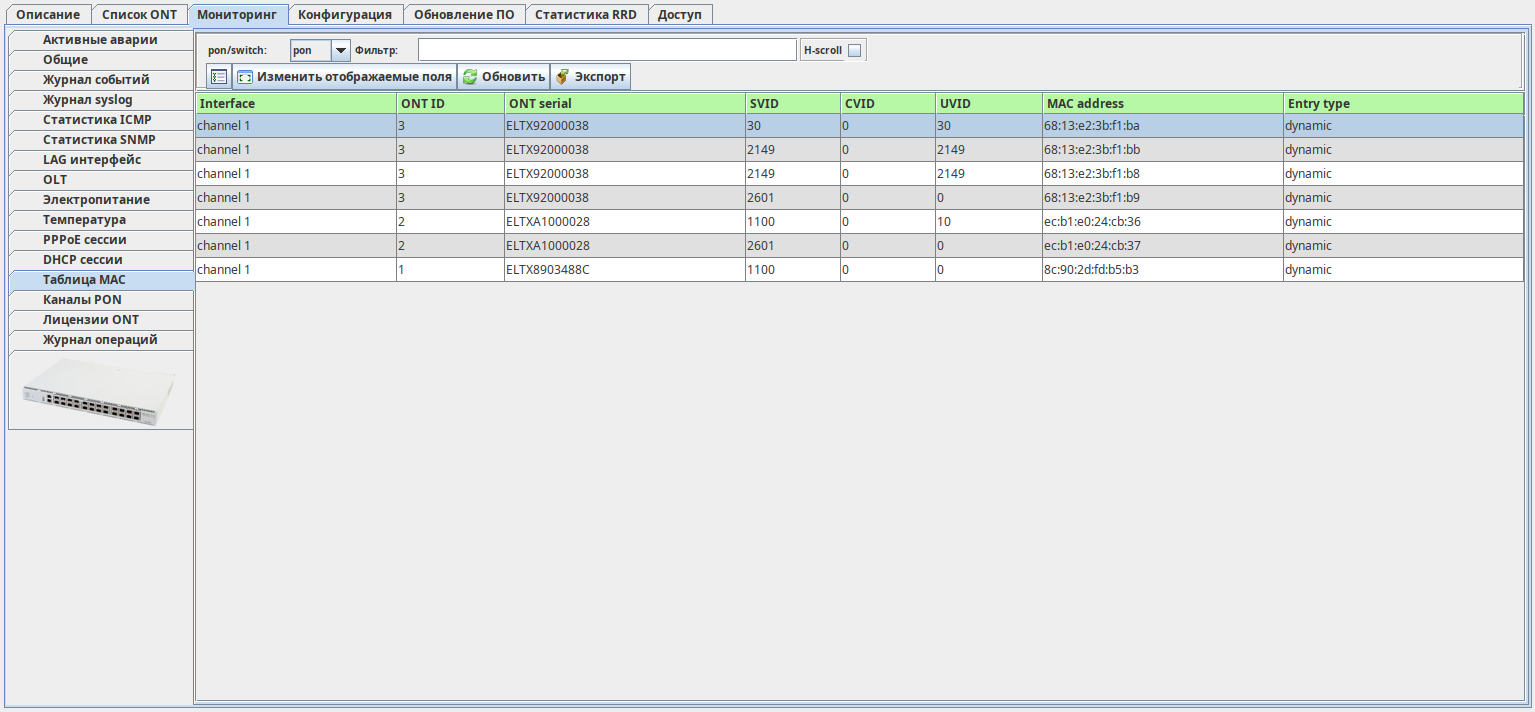
Task: Click into the Фильтр input field
Action: point(606,50)
